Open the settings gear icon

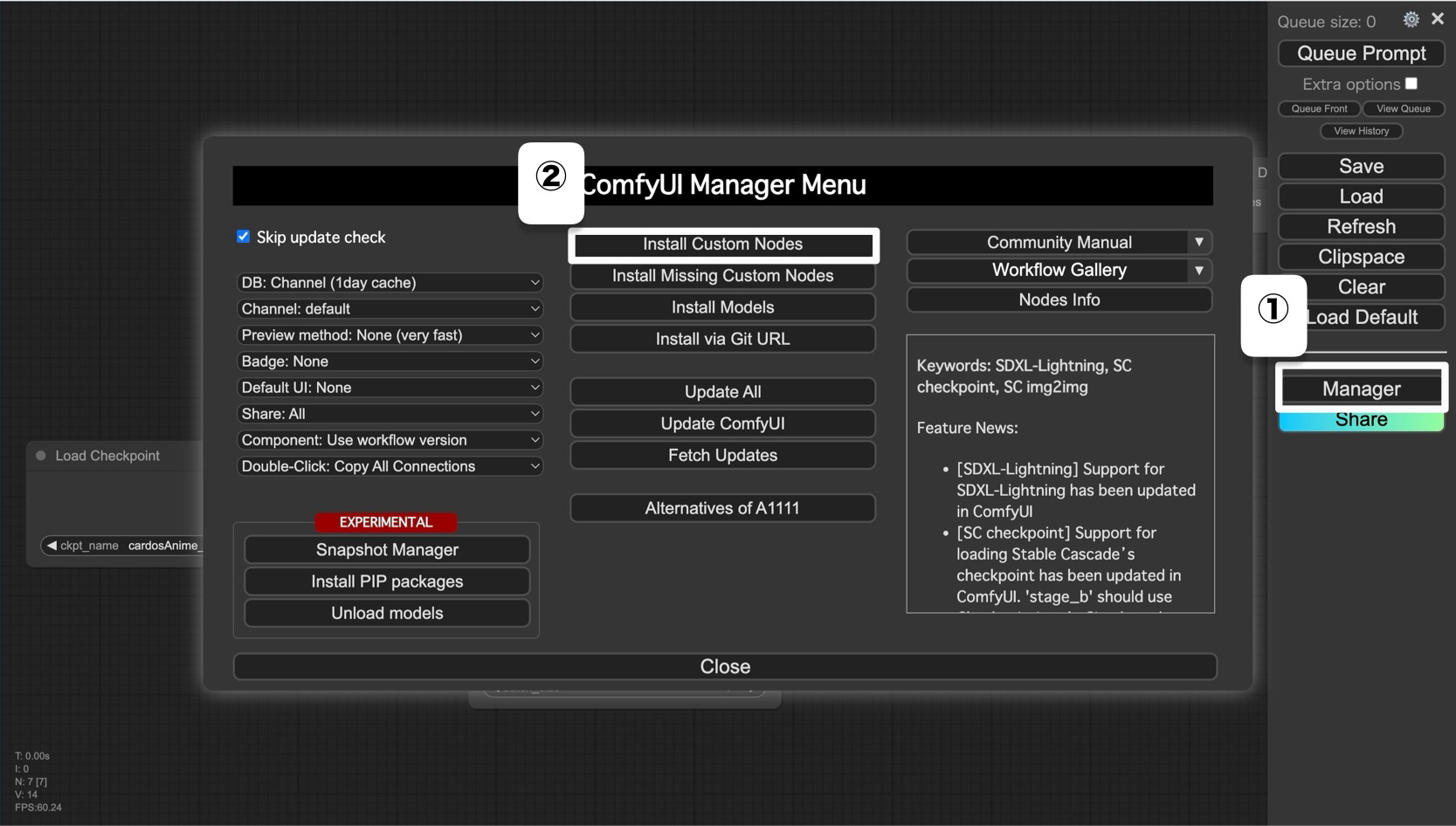click(1411, 19)
